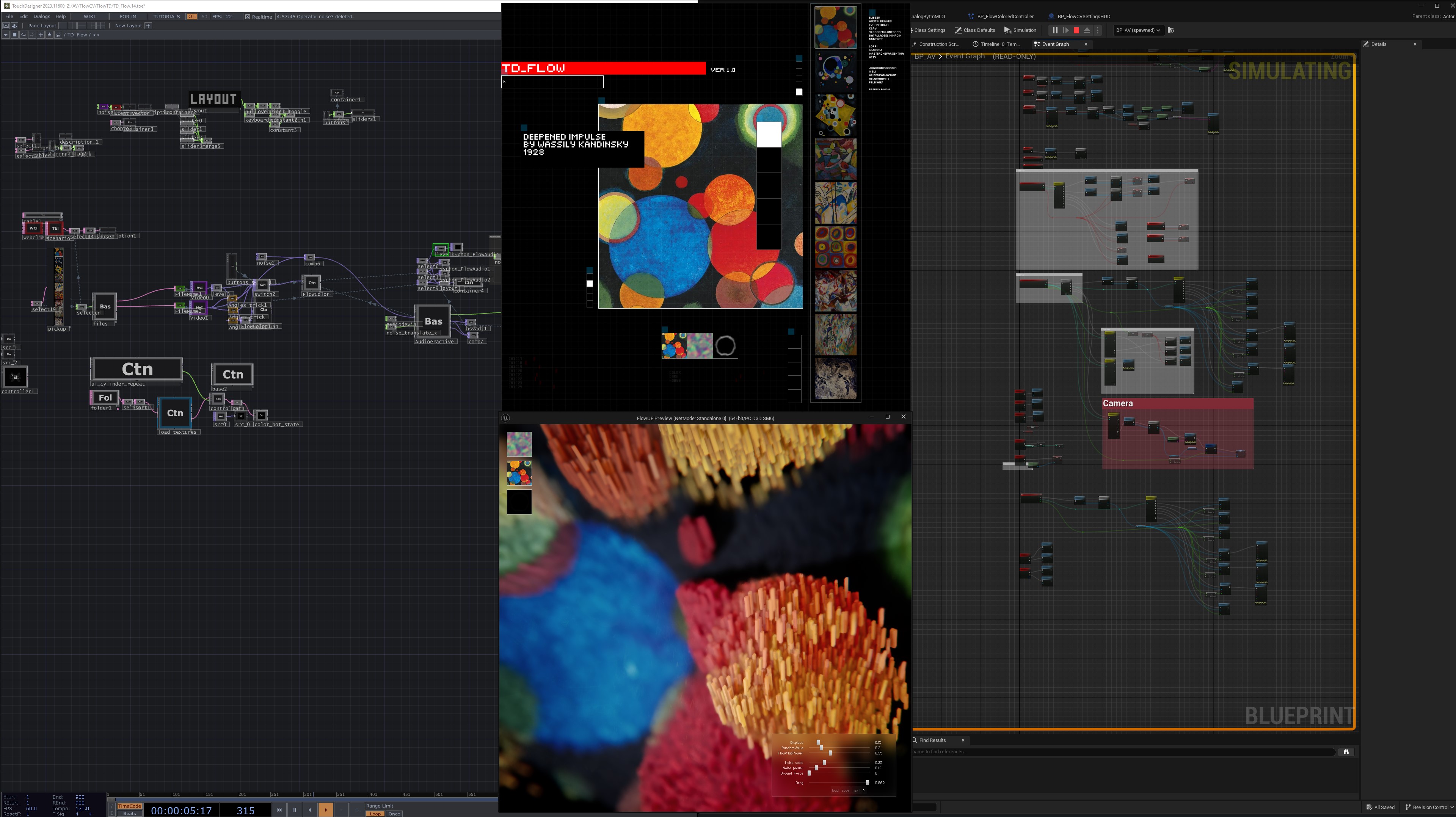Viewport: 1456px width, 817px height.
Task: Toggle the Realtime checkbox
Action: point(248,17)
